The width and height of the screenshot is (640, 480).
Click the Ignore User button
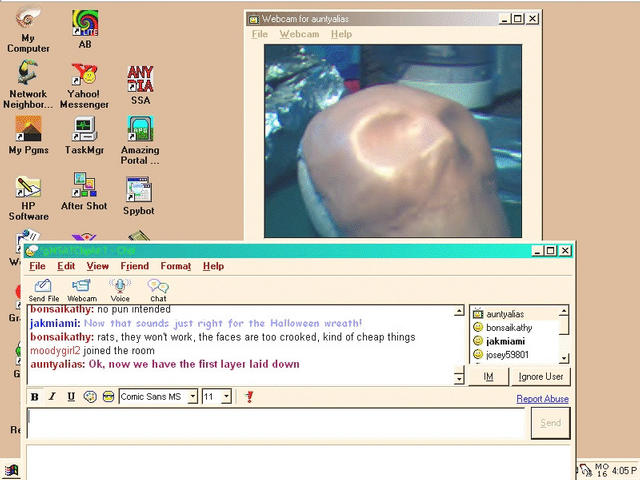(x=541, y=376)
